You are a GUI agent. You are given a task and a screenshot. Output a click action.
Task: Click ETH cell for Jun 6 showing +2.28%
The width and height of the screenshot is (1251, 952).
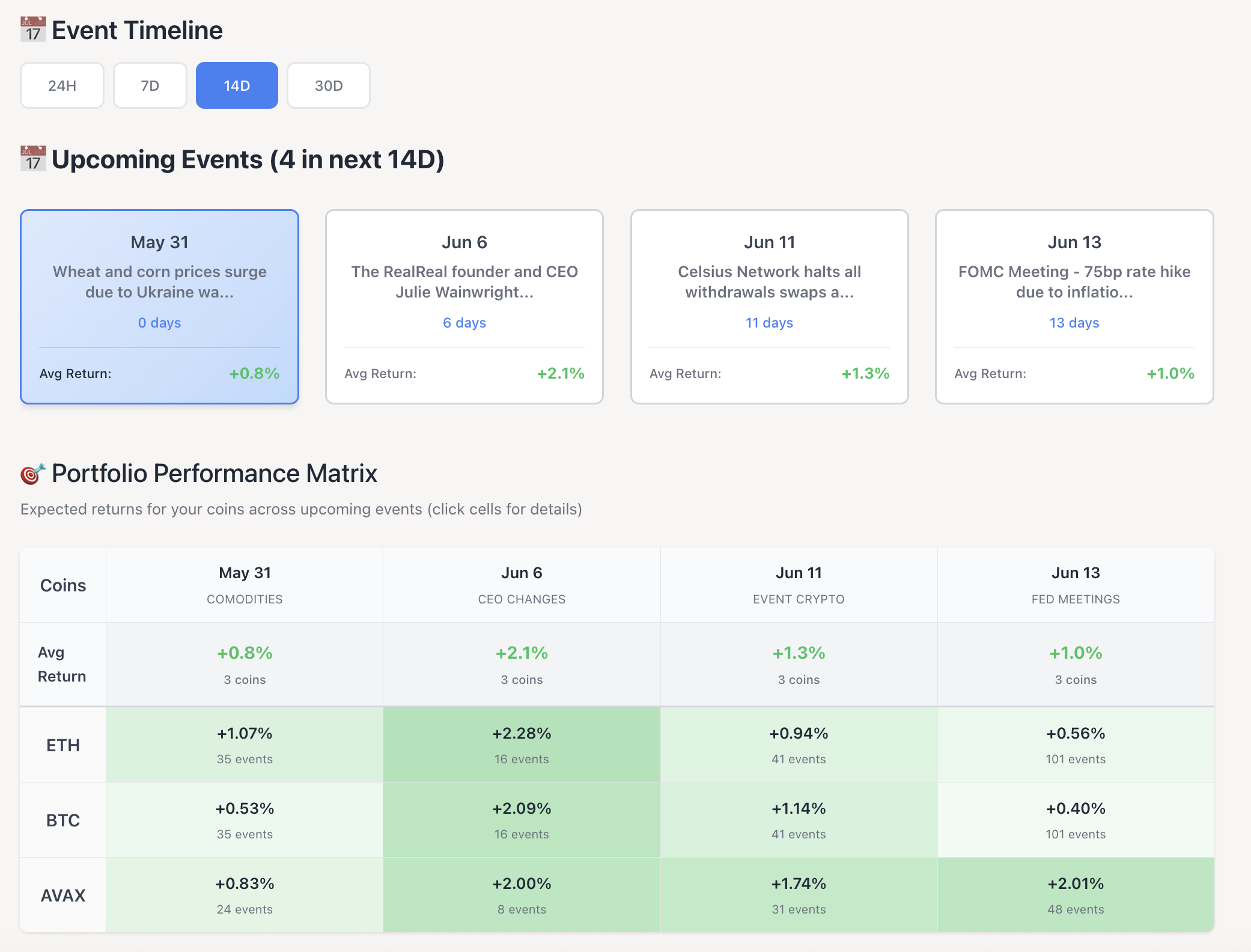pyautogui.click(x=522, y=745)
